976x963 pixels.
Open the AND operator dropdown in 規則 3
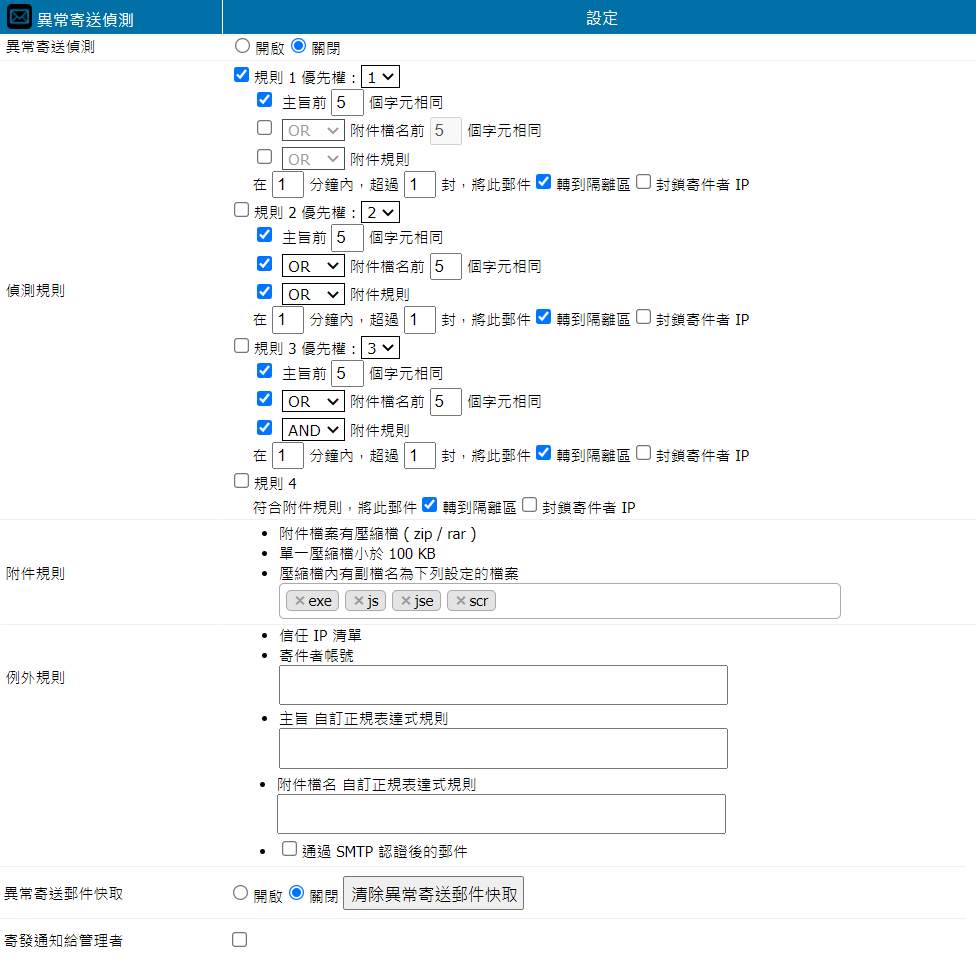[x=313, y=430]
